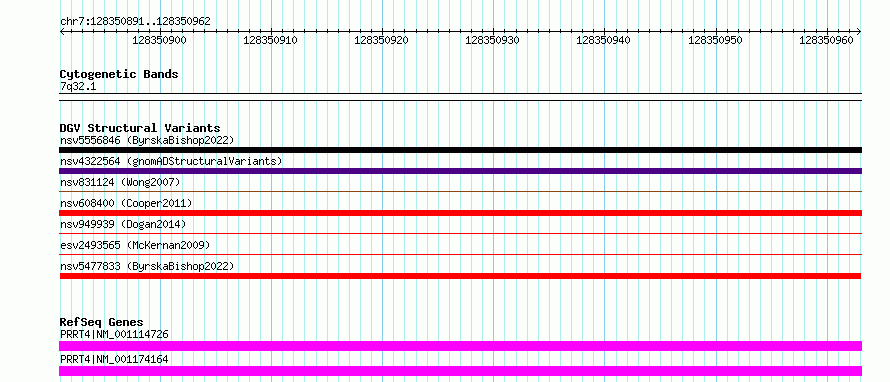
Task: Click the magenta bar for PRRT4|NM_001114726
Action: coord(460,346)
